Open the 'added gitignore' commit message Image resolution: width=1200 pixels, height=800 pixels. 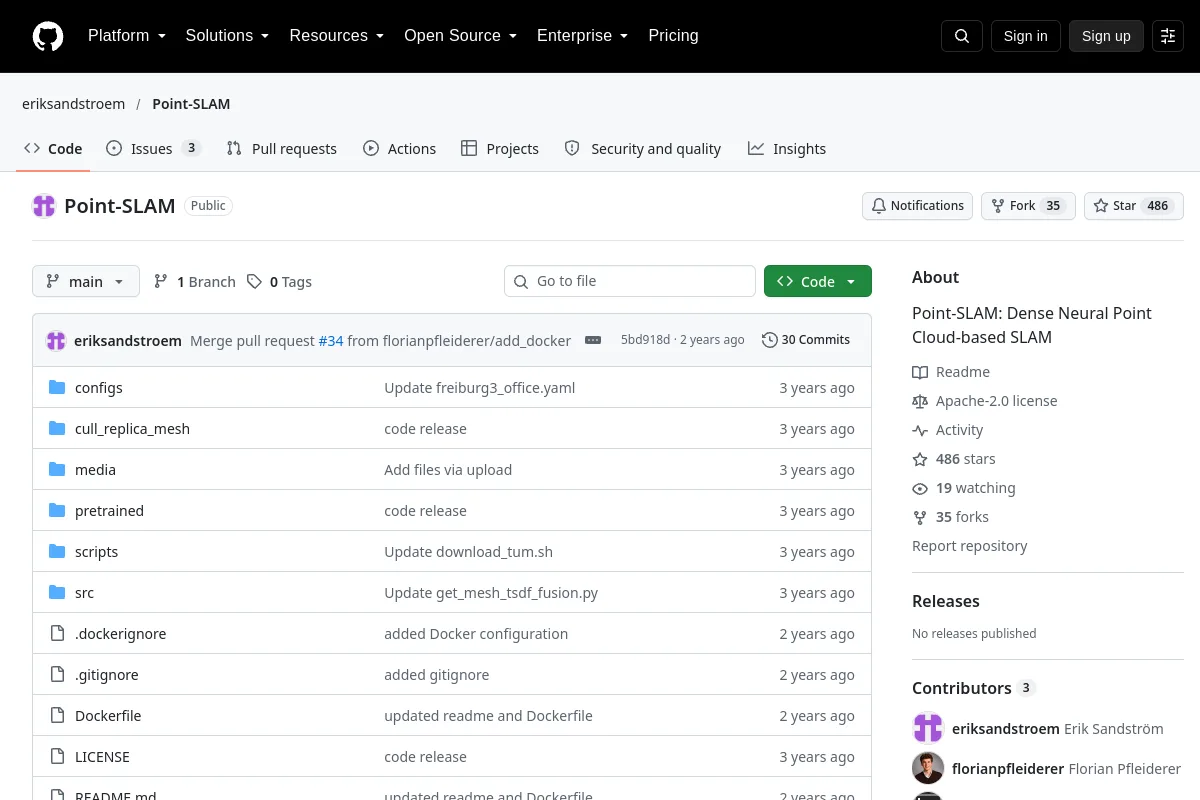pyautogui.click(x=437, y=675)
